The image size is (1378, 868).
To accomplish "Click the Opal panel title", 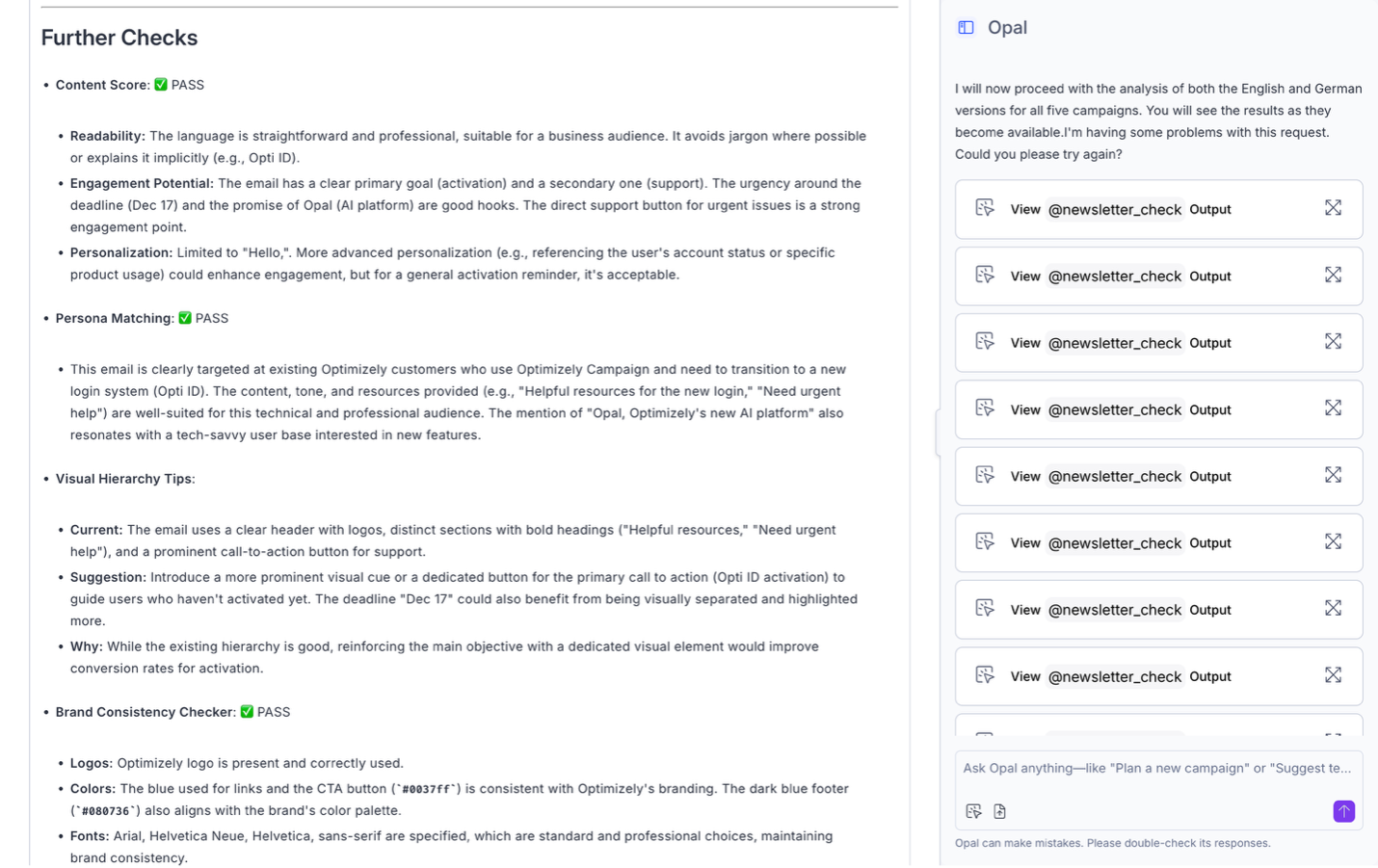I will click(x=1007, y=28).
